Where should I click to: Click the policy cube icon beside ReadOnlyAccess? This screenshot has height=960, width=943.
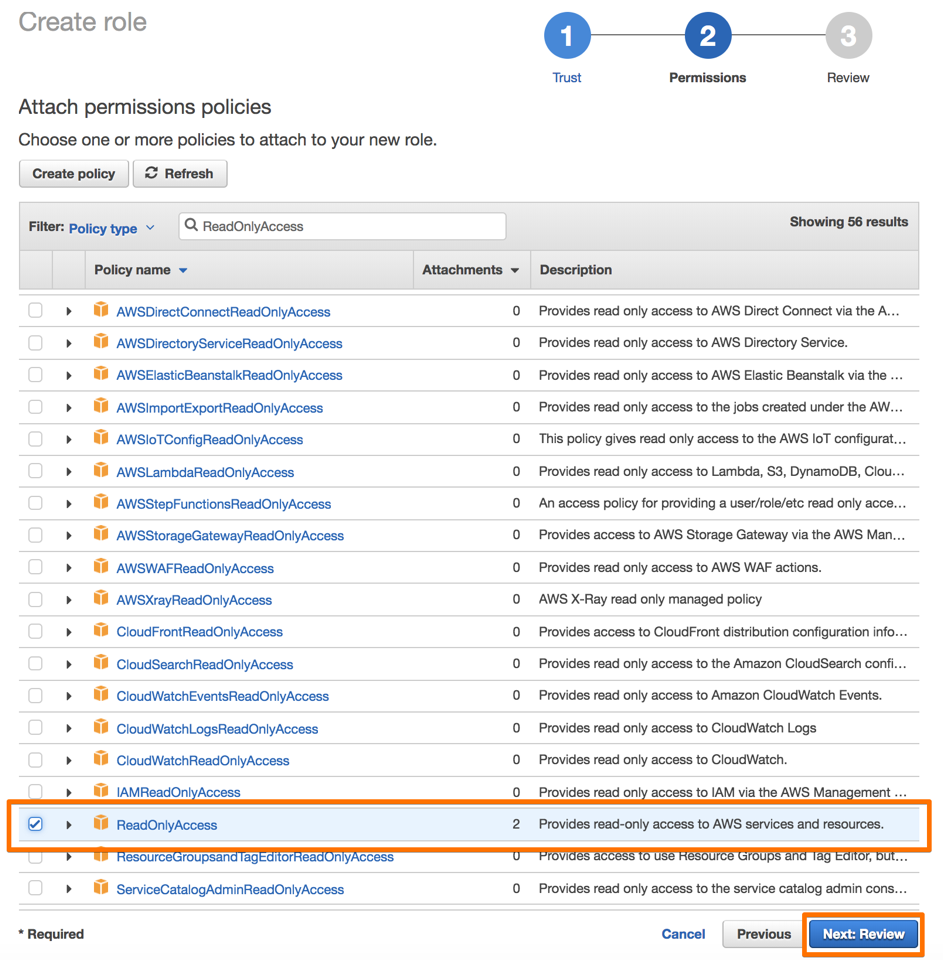[101, 824]
